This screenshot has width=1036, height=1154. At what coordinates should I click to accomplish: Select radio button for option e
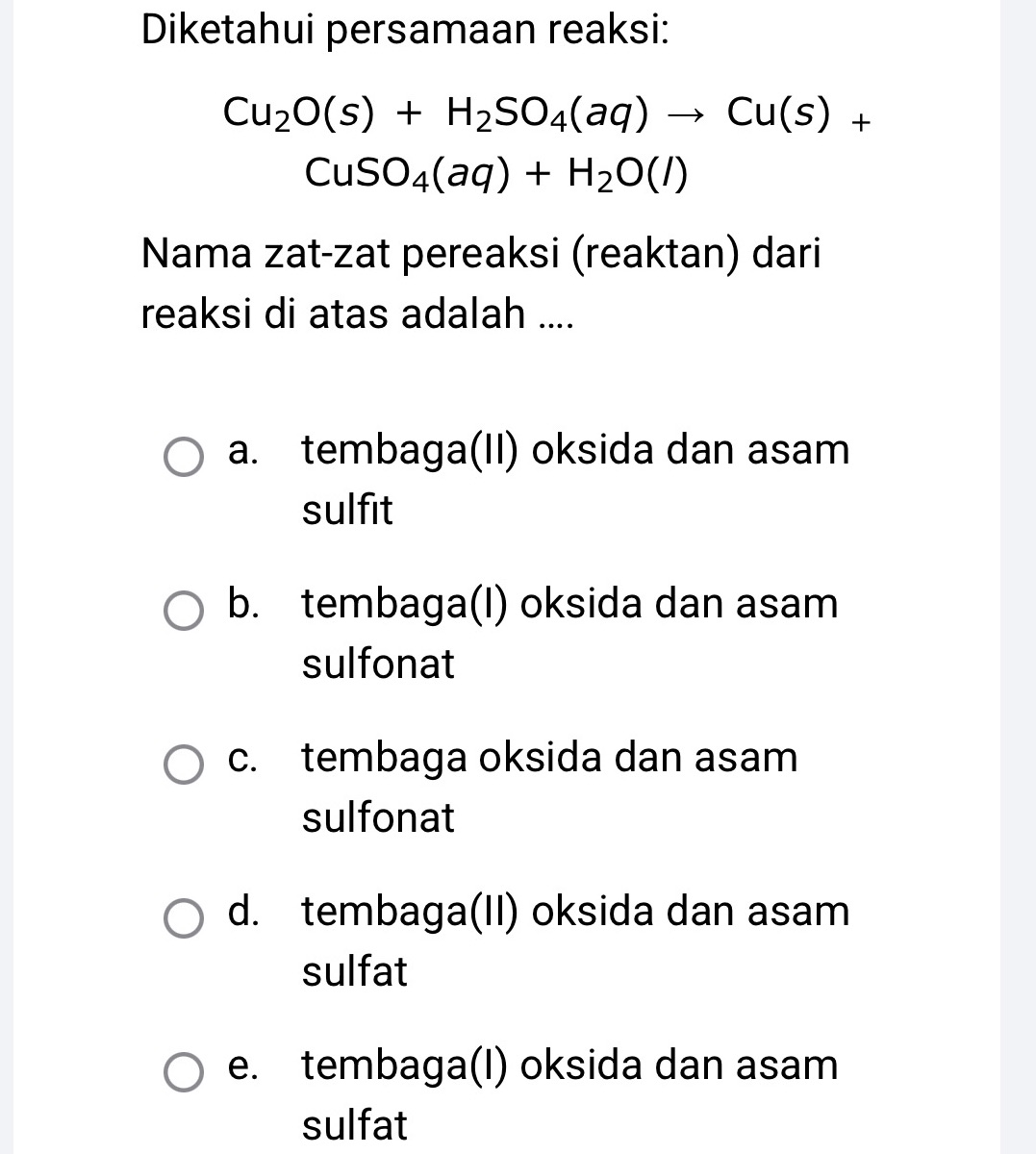pyautogui.click(x=185, y=1070)
